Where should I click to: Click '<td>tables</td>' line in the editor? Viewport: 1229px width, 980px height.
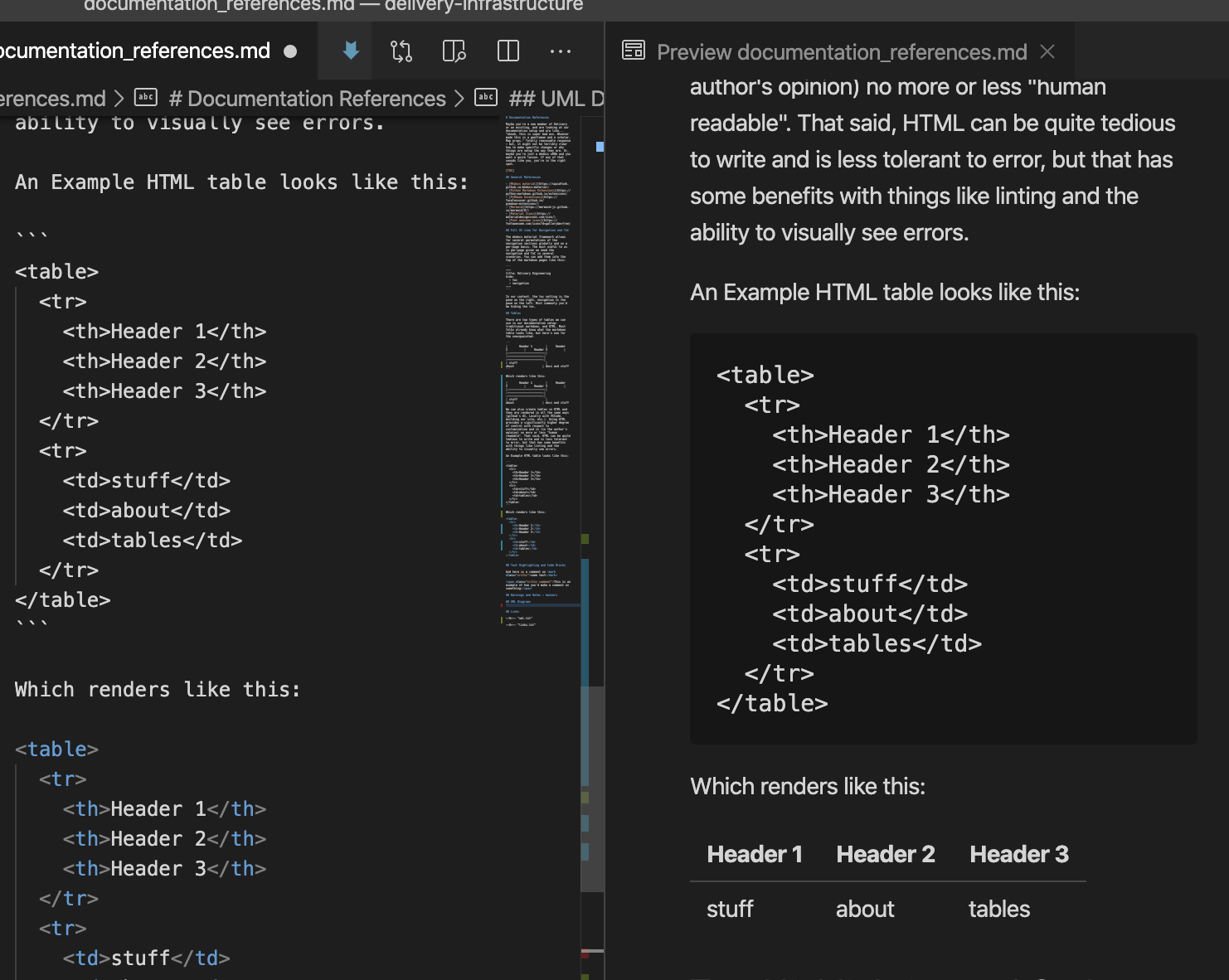coord(153,541)
